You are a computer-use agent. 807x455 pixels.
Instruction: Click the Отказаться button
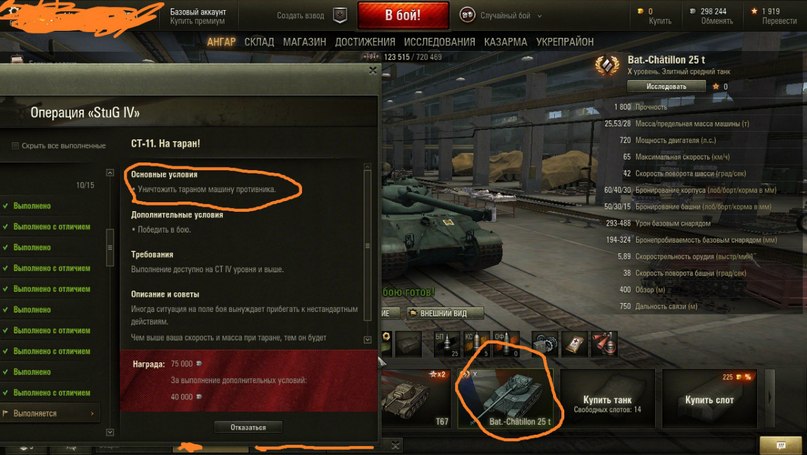point(248,427)
